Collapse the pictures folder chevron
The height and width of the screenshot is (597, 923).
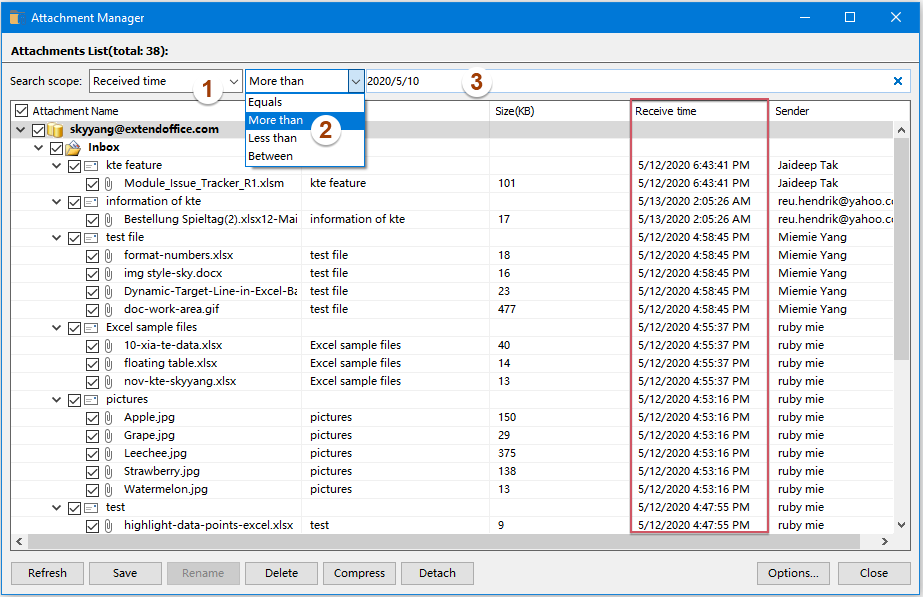pyautogui.click(x=57, y=398)
